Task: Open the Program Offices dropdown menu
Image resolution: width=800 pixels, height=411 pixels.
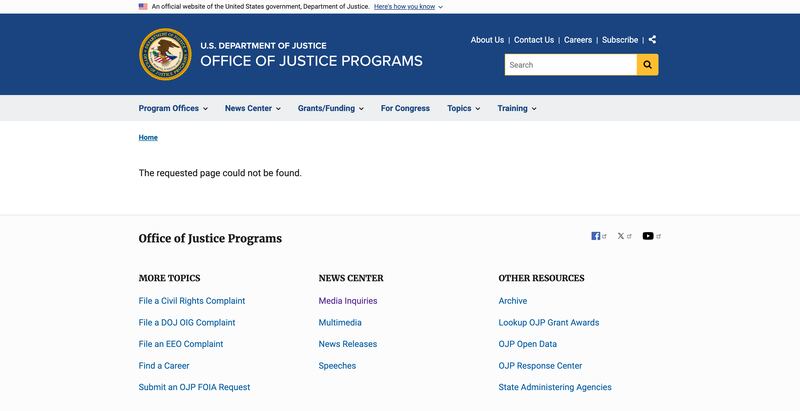Action: (x=173, y=108)
